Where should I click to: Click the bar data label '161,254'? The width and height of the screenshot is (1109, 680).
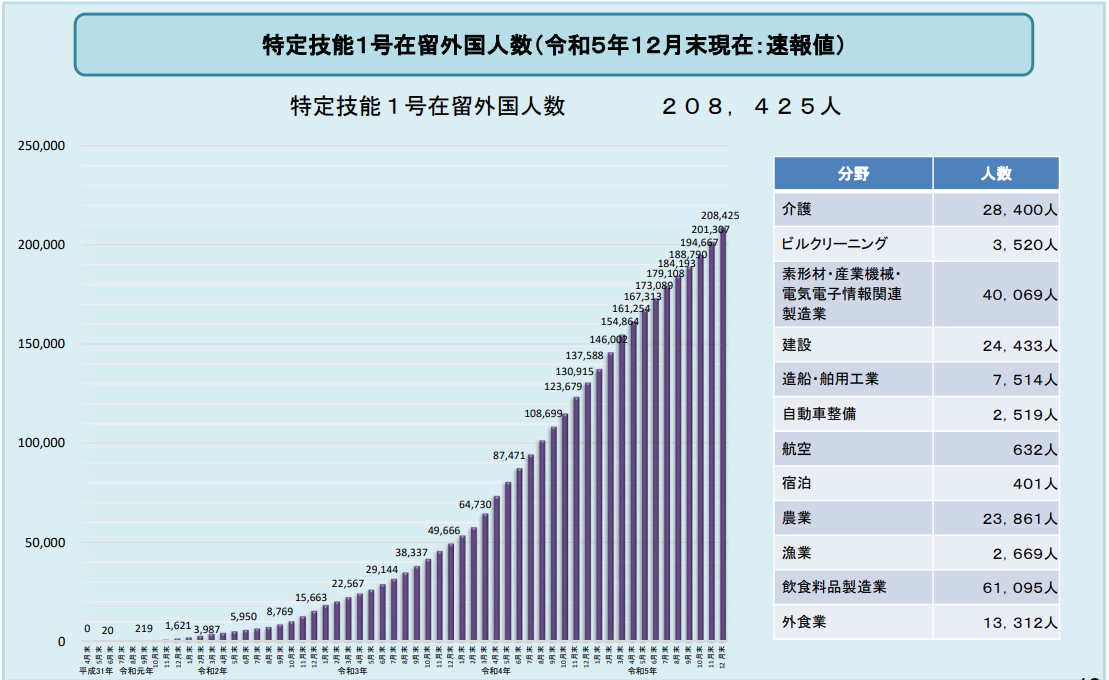pos(631,309)
